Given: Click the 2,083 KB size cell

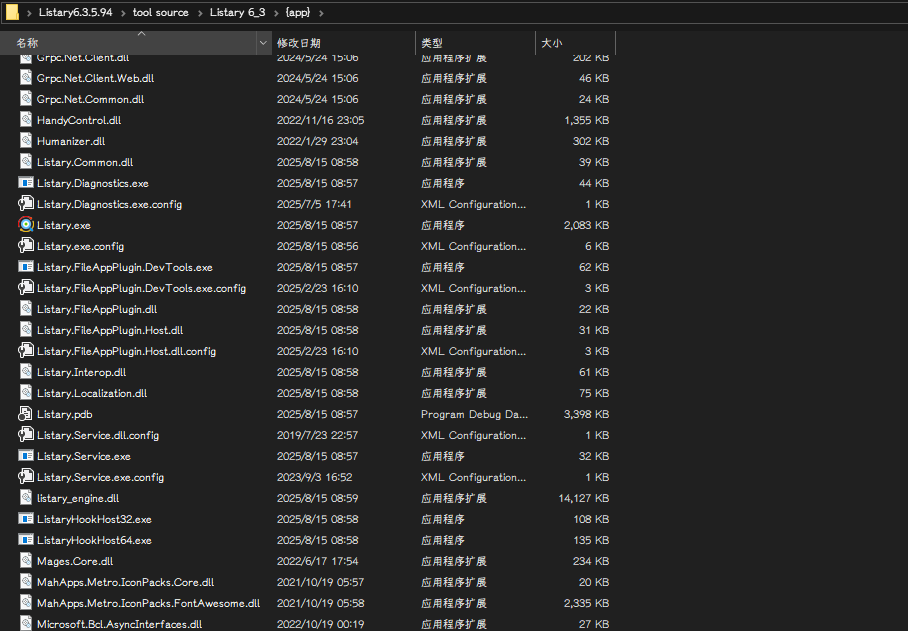Looking at the screenshot, I should pos(587,225).
